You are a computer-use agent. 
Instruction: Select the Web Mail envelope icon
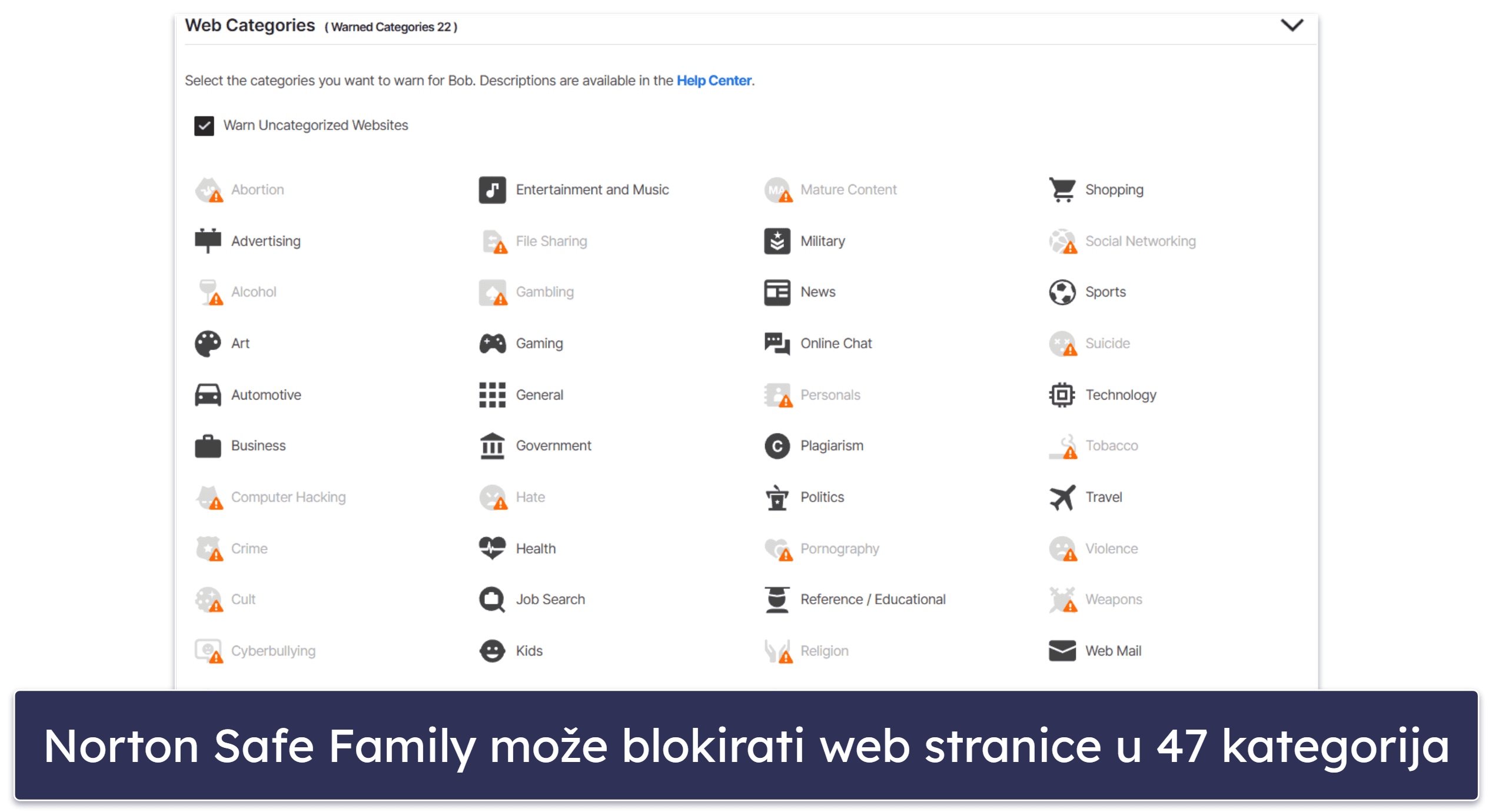click(1062, 651)
